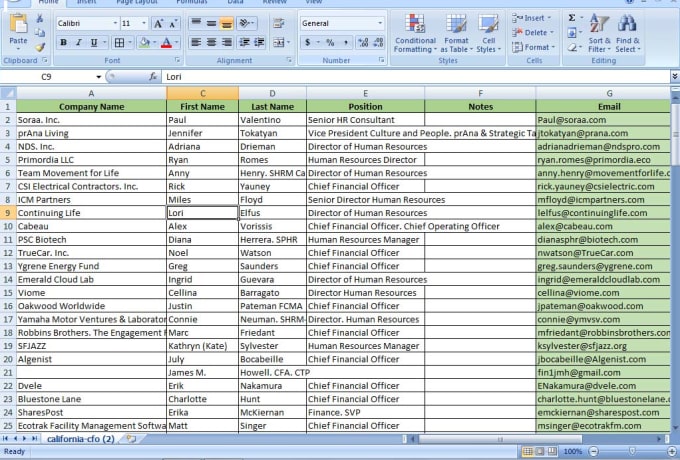
Task: Open Find & Select menu
Action: pyautogui.click(x=628, y=33)
